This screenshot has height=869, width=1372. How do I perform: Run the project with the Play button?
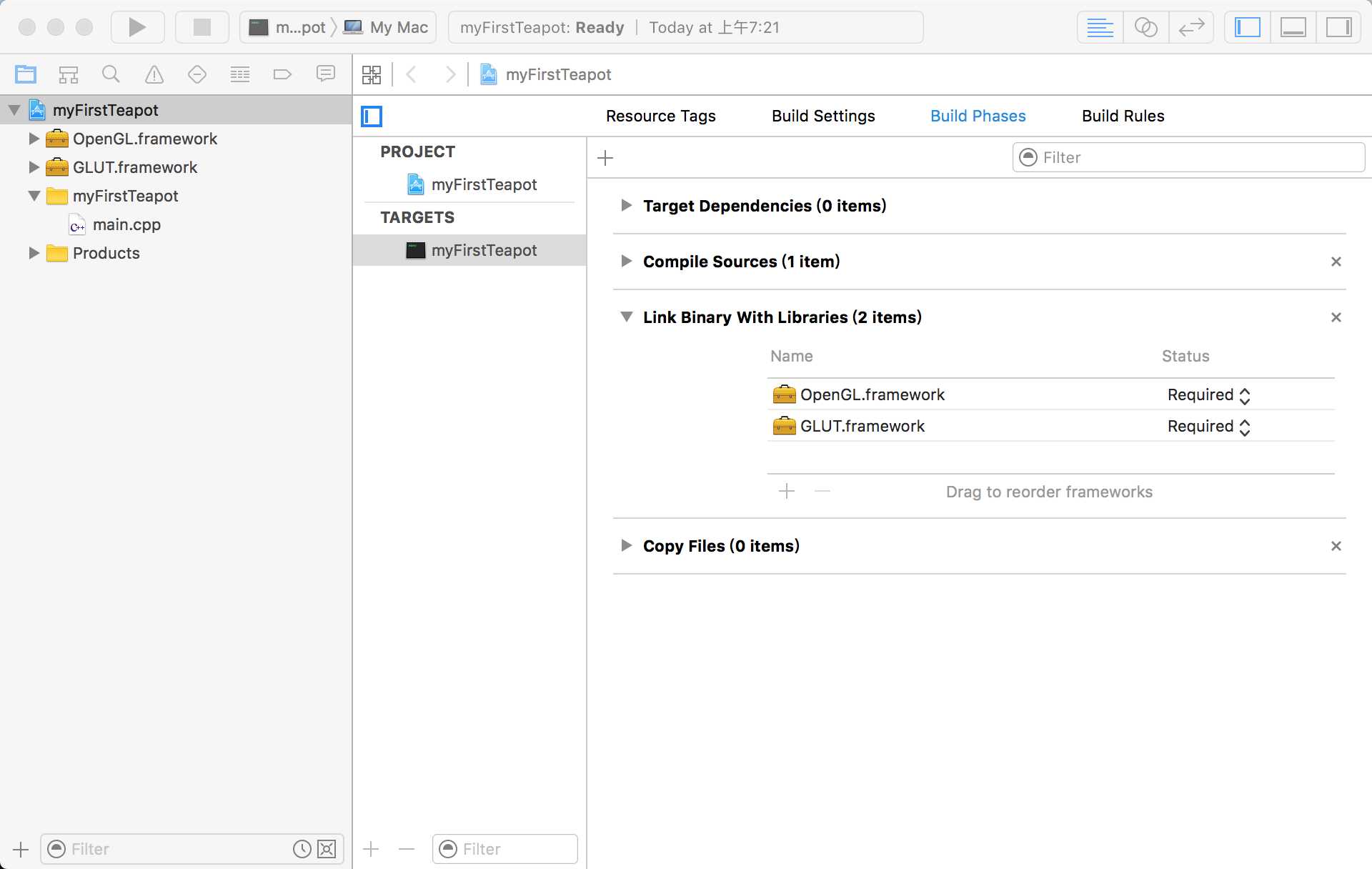137,27
